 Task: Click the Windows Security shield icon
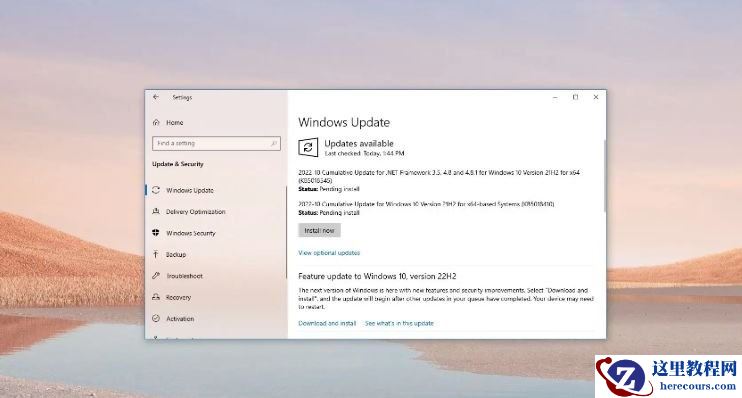pyautogui.click(x=156, y=232)
